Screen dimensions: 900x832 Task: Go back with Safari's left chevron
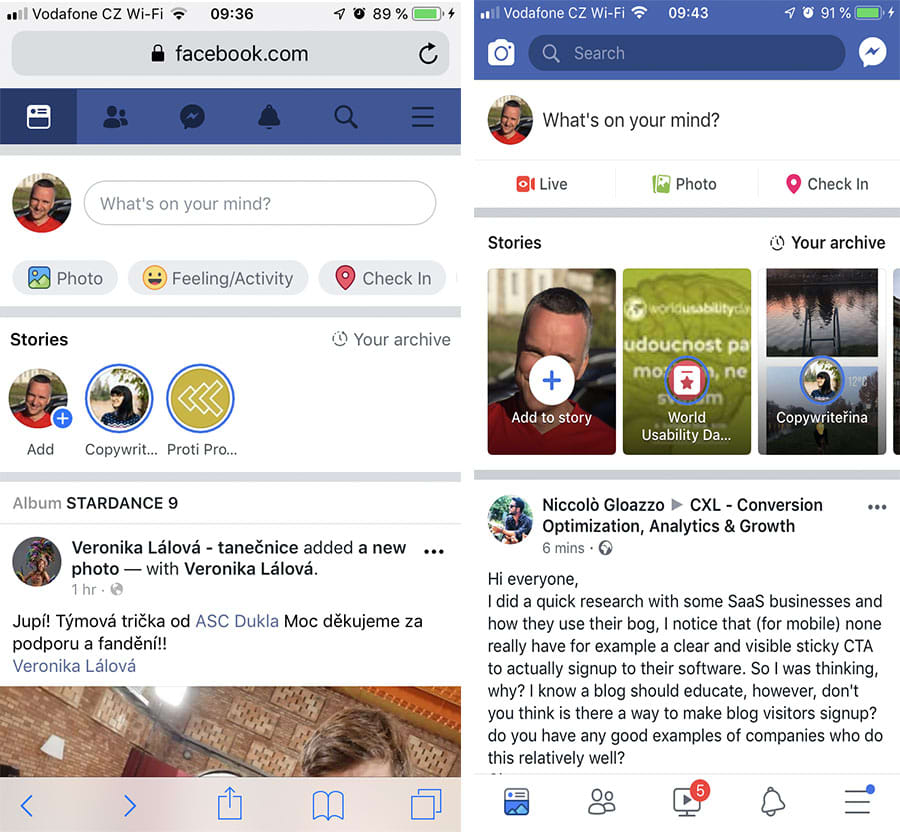tap(27, 806)
